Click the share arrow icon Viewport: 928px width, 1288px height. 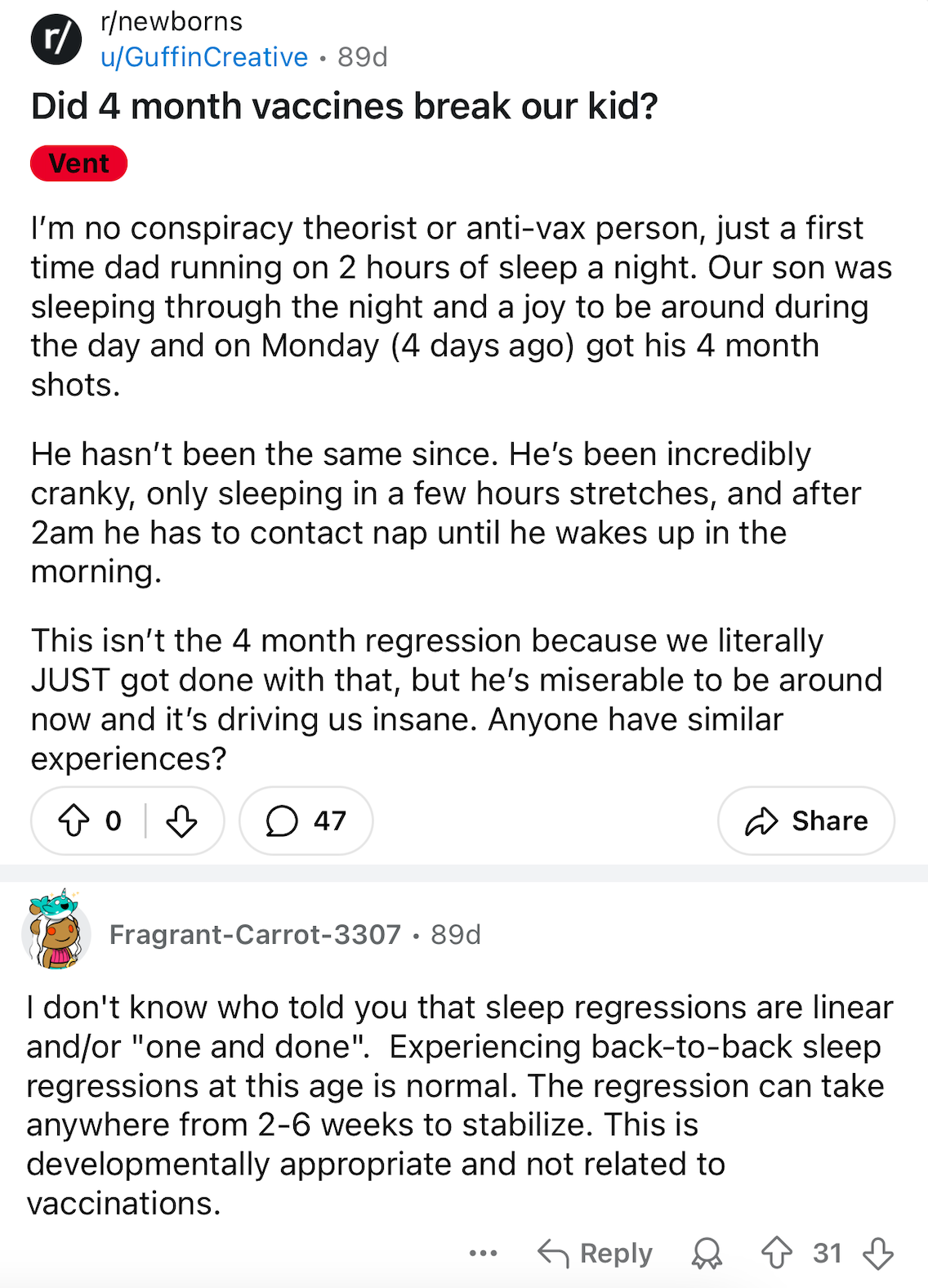[x=761, y=821]
